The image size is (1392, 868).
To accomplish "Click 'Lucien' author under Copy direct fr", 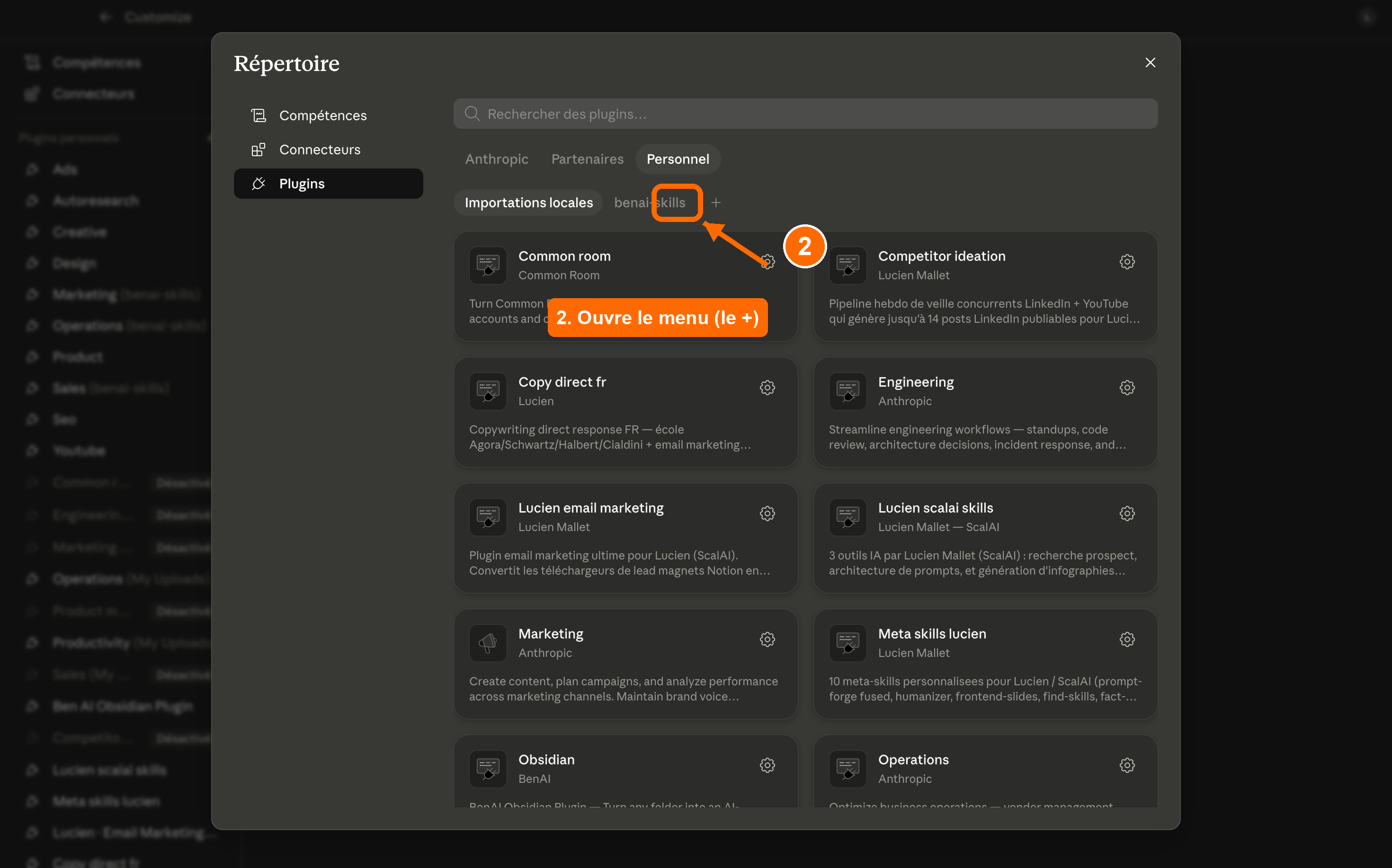I will pos(536,401).
